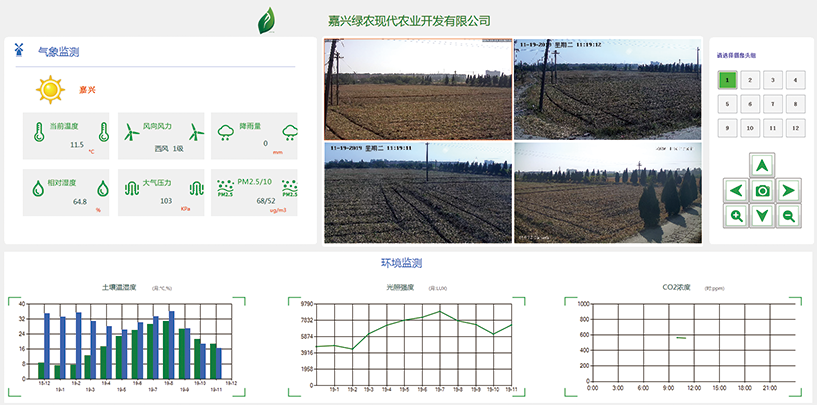Click the 降雨量 label
817x405 pixels.
(250, 126)
